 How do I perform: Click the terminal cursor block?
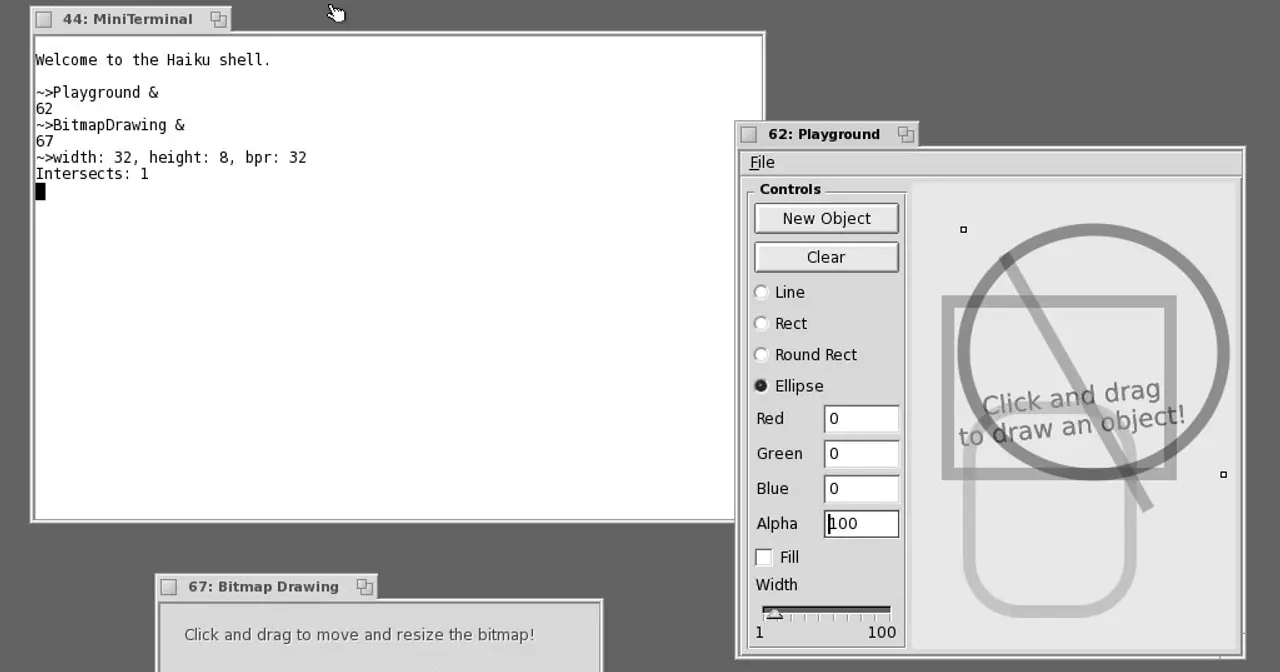click(40, 191)
